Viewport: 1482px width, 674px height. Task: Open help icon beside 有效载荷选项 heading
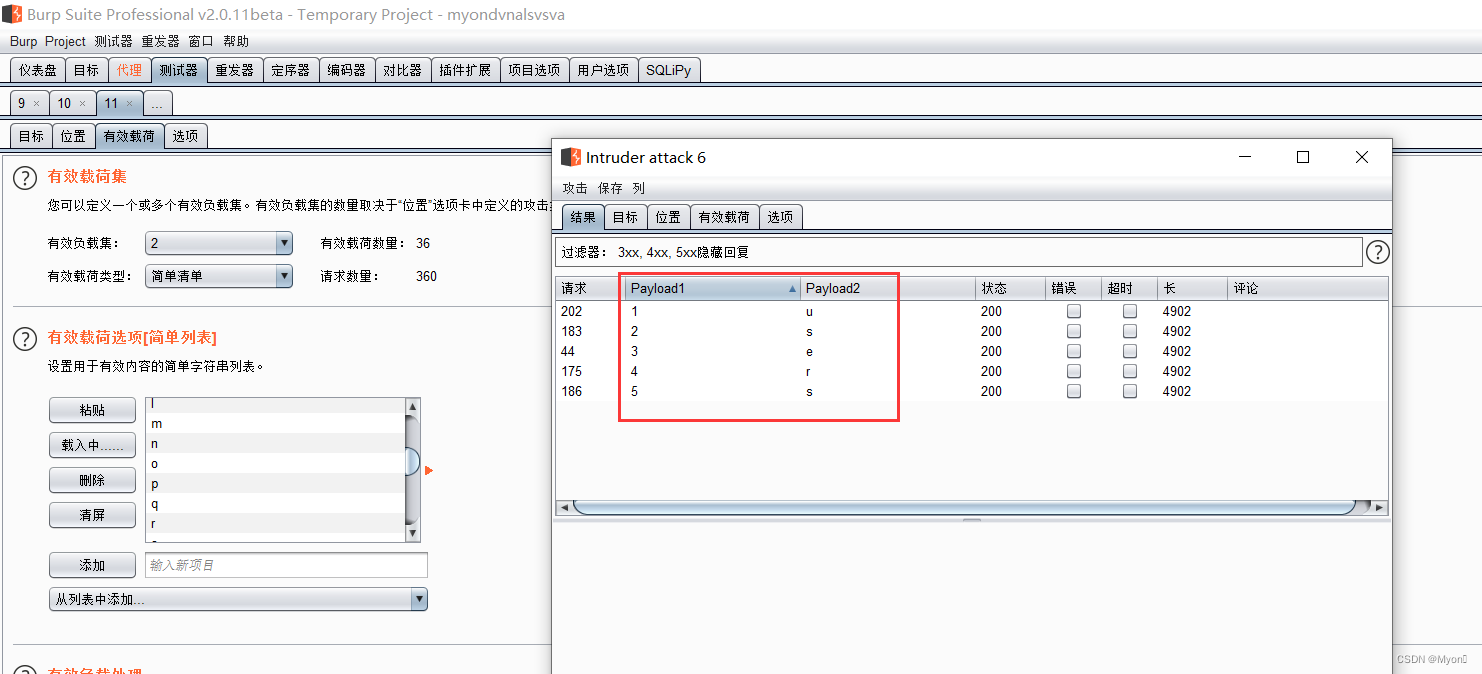[25, 338]
